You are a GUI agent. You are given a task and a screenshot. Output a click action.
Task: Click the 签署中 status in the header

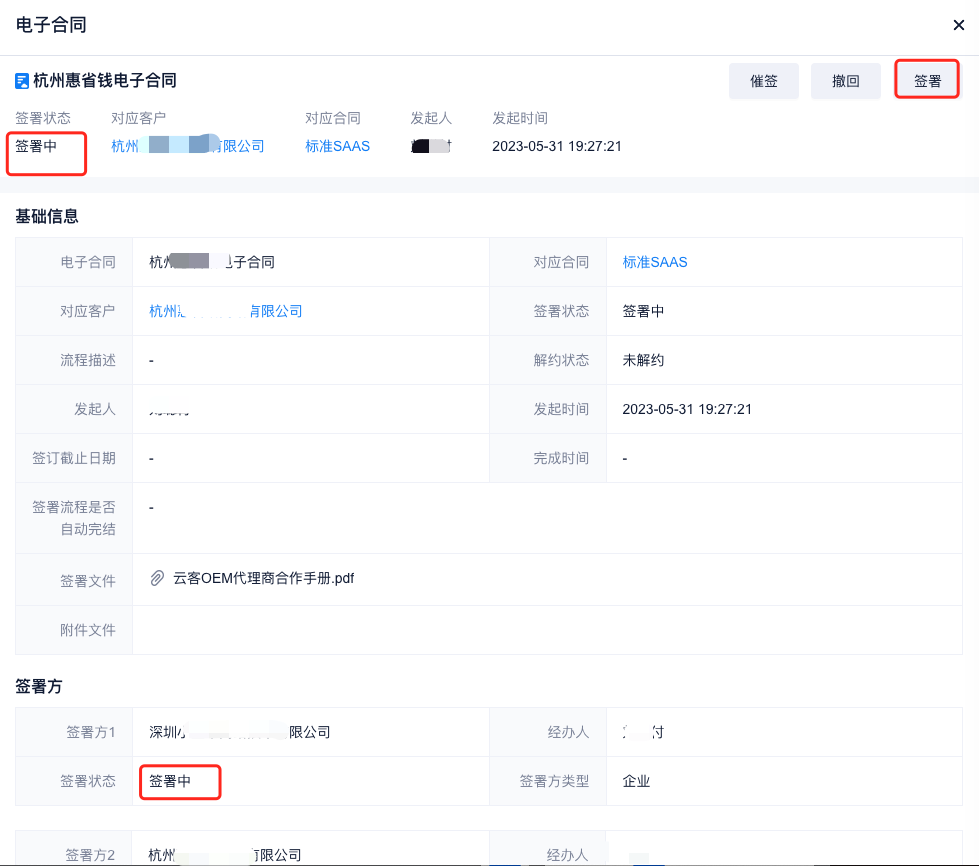[x=36, y=146]
